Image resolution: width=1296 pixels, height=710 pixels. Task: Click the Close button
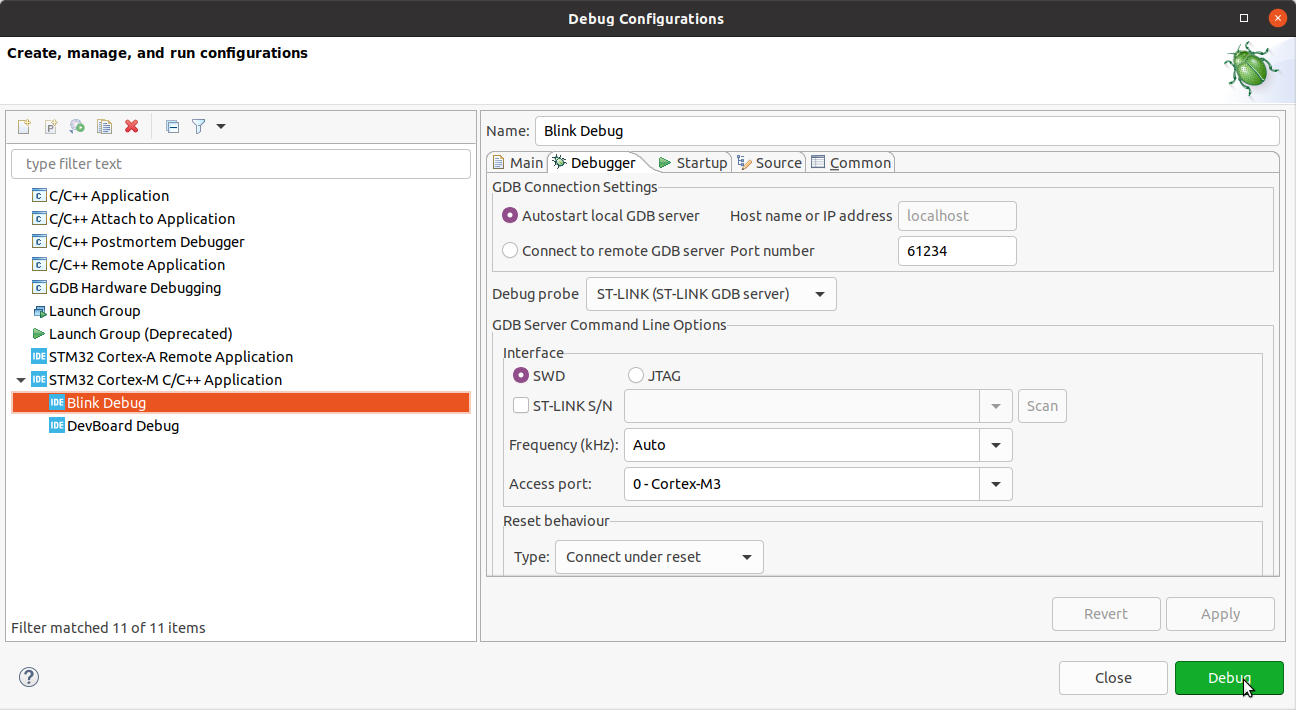pyautogui.click(x=1113, y=678)
